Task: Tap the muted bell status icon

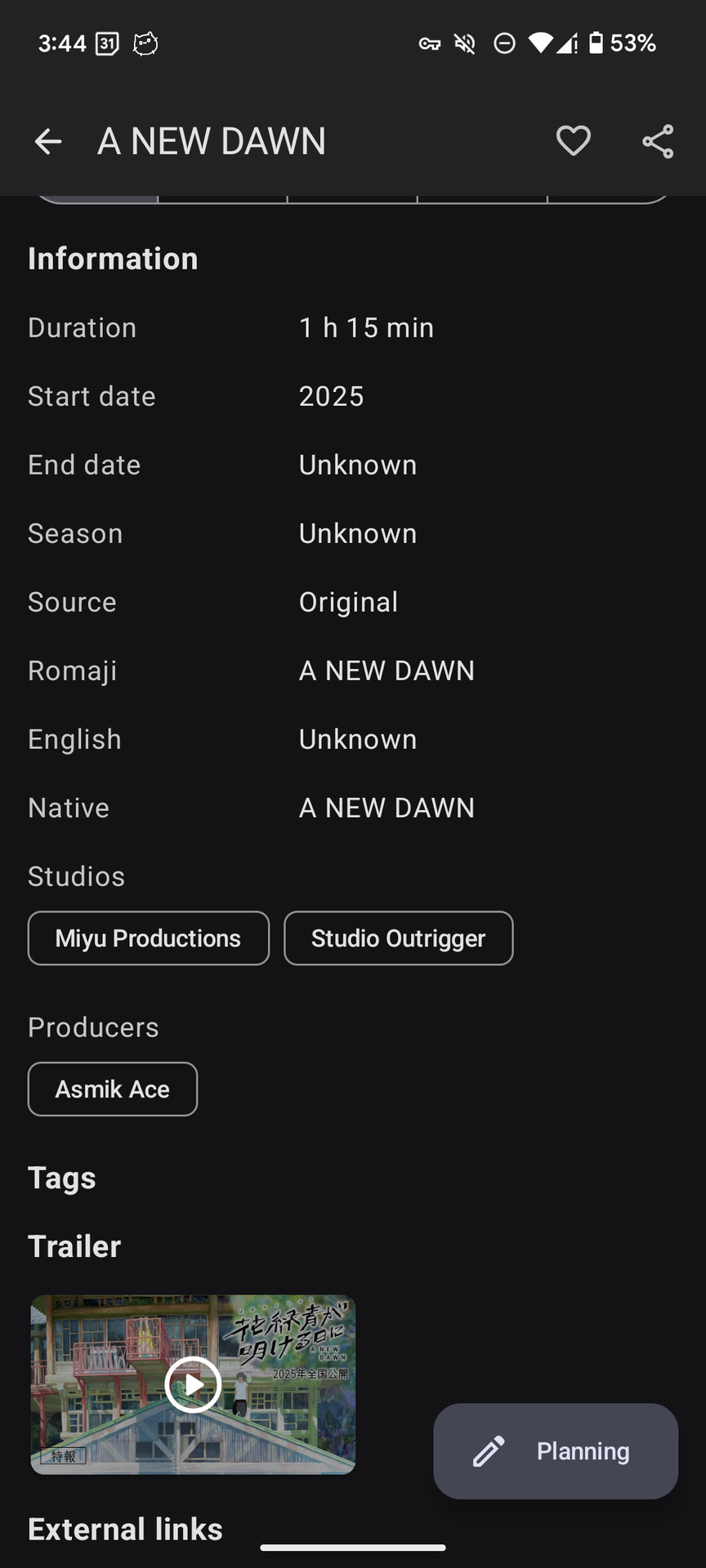Action: [465, 43]
